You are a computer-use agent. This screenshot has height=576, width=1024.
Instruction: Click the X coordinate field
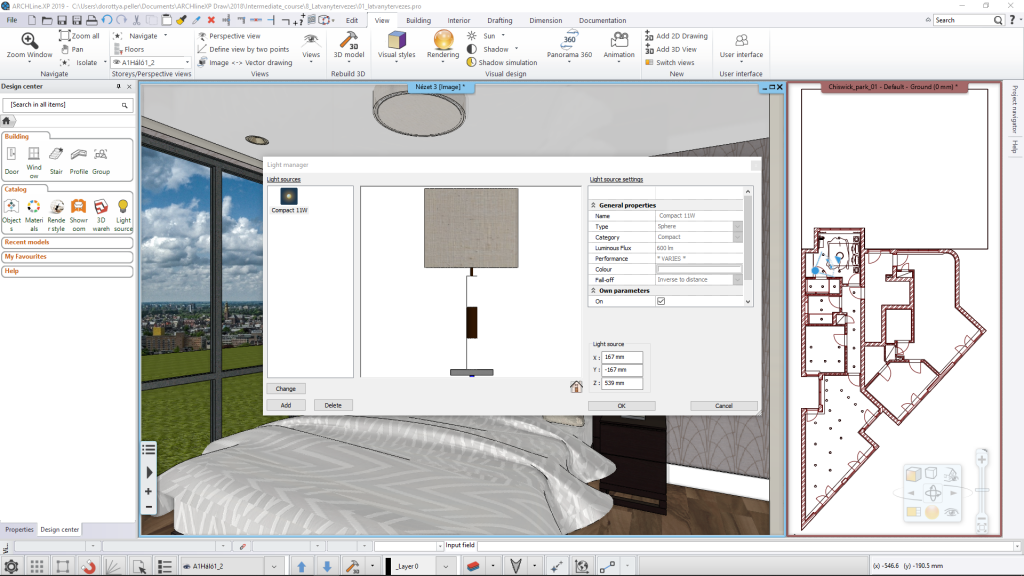(622, 357)
